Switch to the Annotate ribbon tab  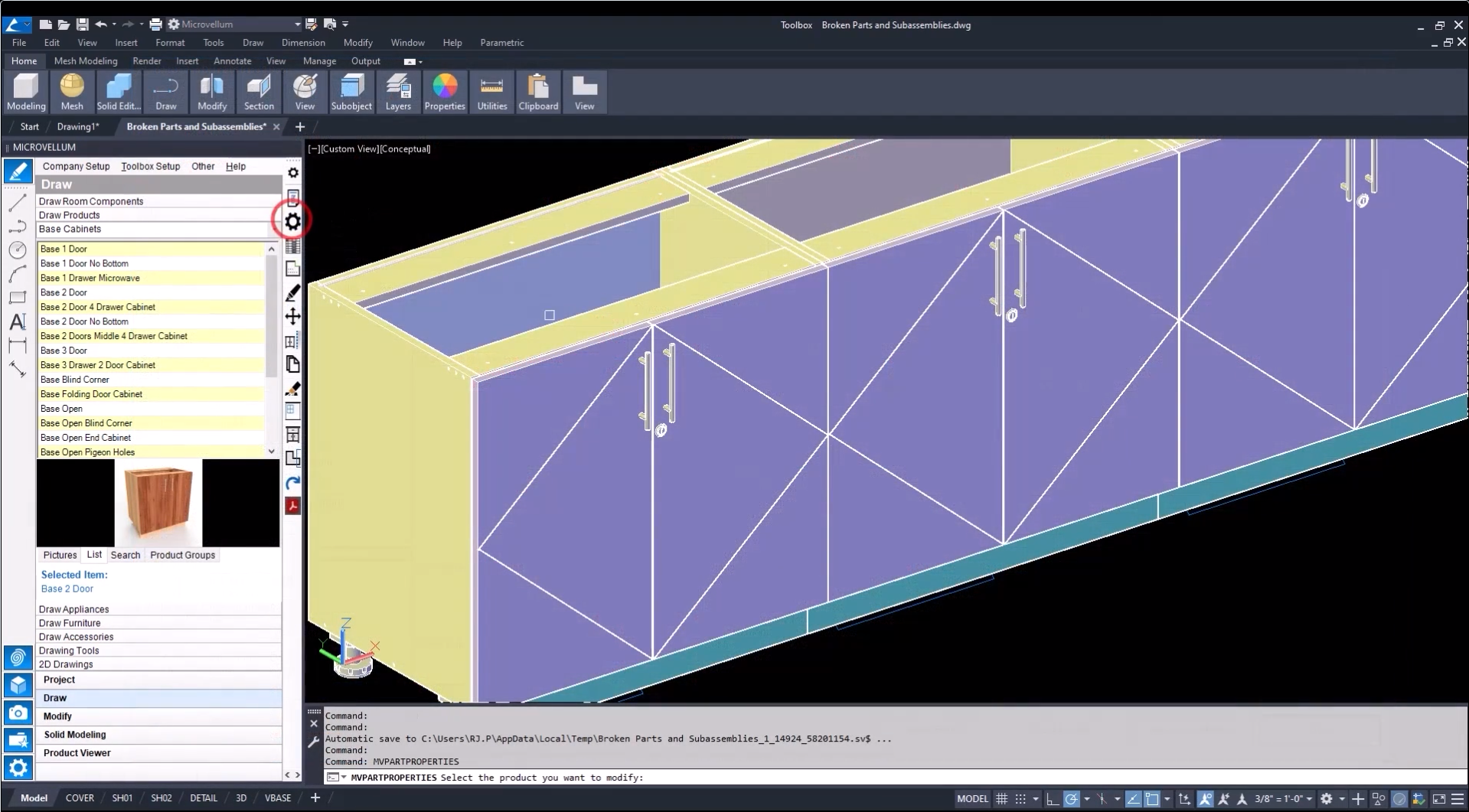pyautogui.click(x=232, y=61)
